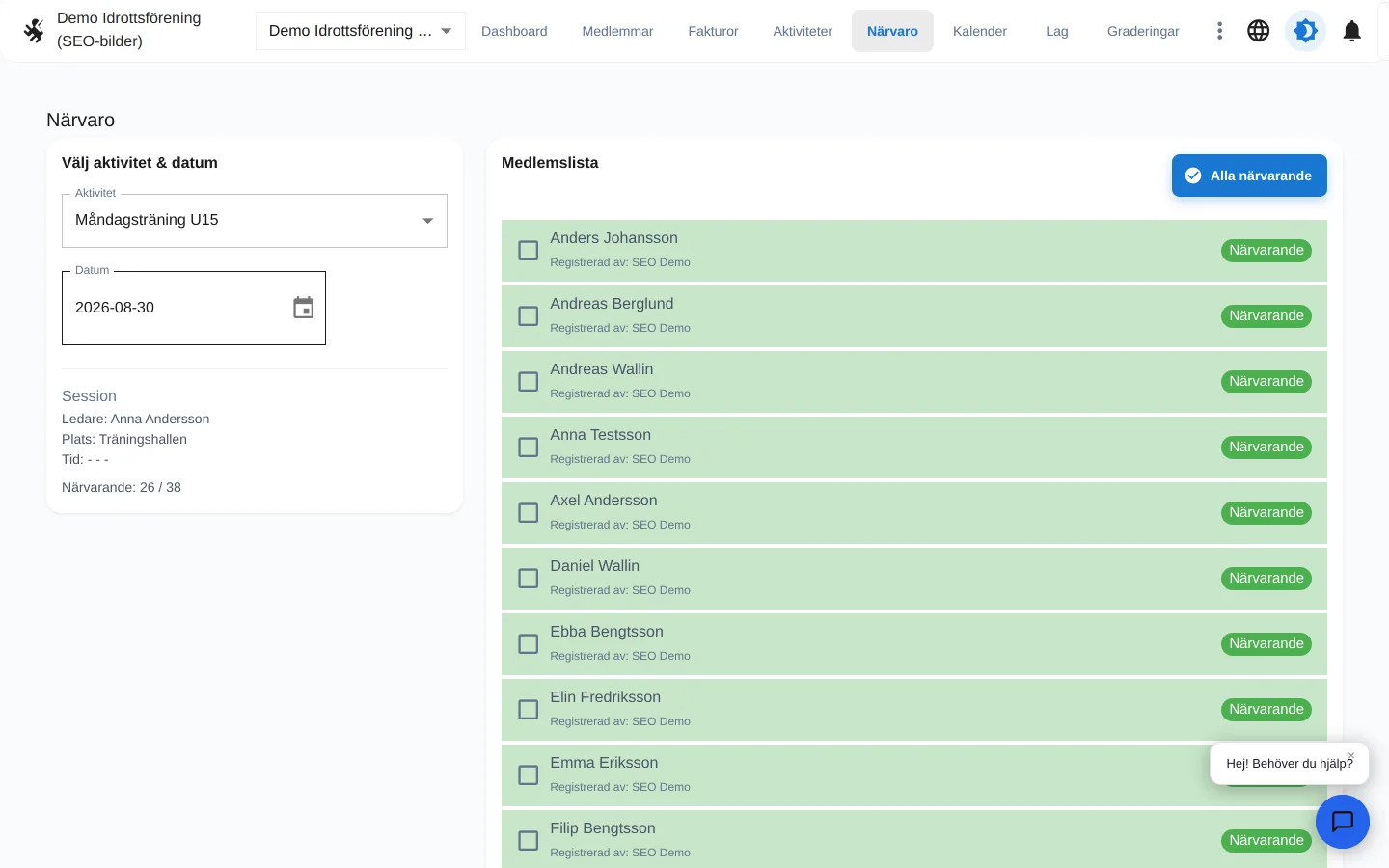Open the Kalender tab
Image resolution: width=1389 pixels, height=868 pixels.
pyautogui.click(x=980, y=31)
